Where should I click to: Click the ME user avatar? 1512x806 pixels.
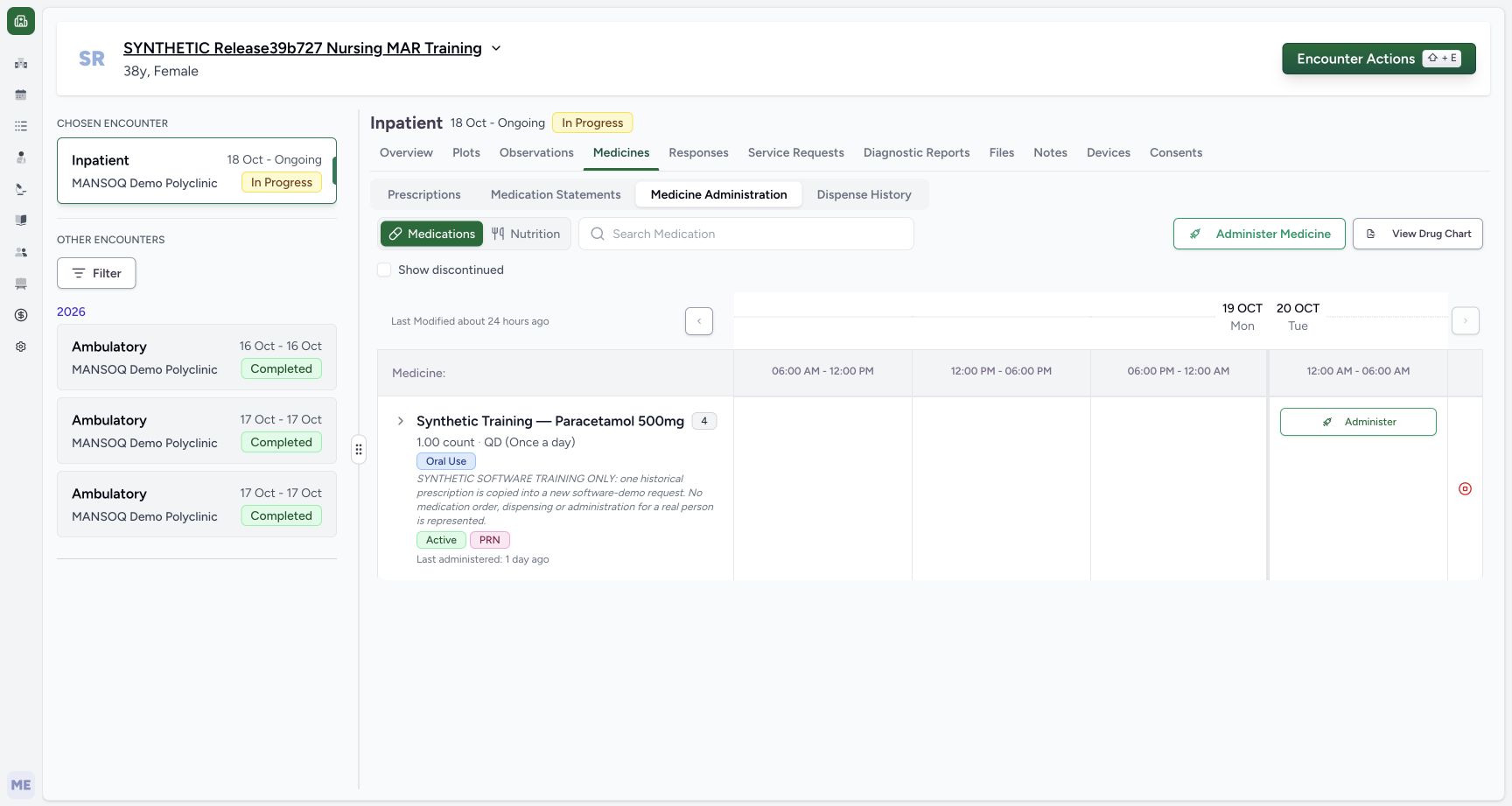point(21,785)
